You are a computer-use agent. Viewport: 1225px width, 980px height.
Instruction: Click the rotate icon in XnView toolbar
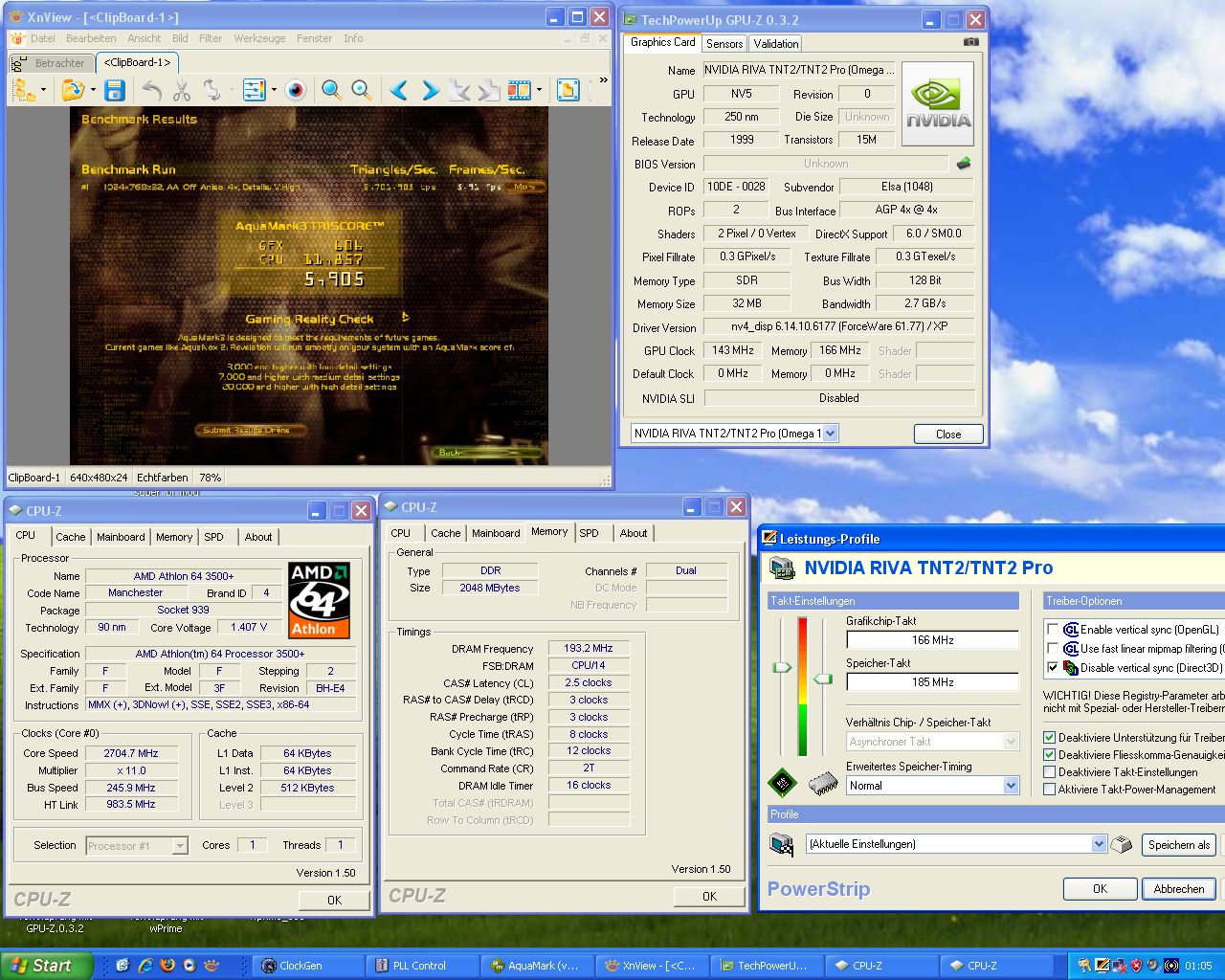(x=212, y=90)
